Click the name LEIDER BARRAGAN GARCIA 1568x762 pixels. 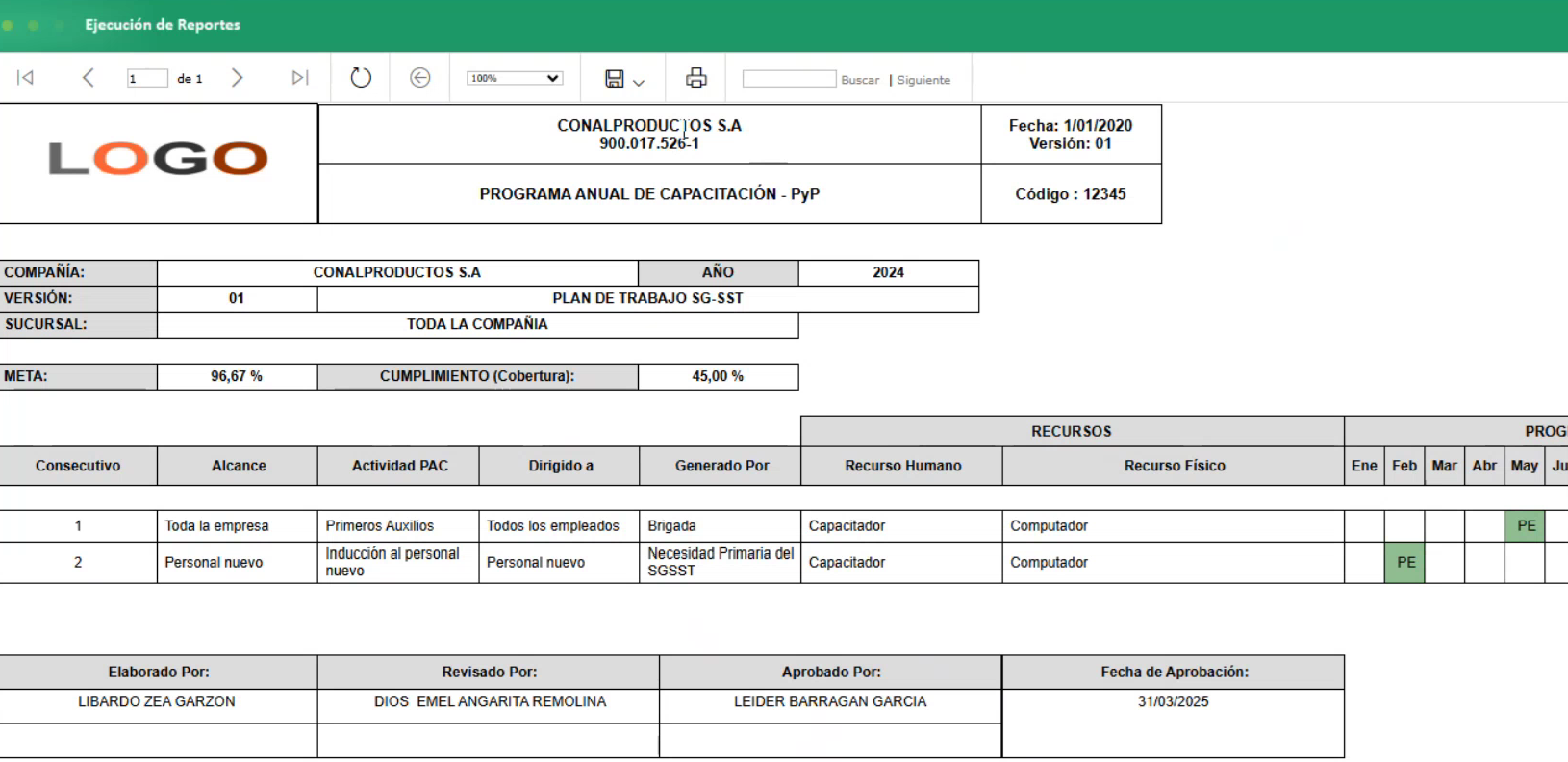830,702
